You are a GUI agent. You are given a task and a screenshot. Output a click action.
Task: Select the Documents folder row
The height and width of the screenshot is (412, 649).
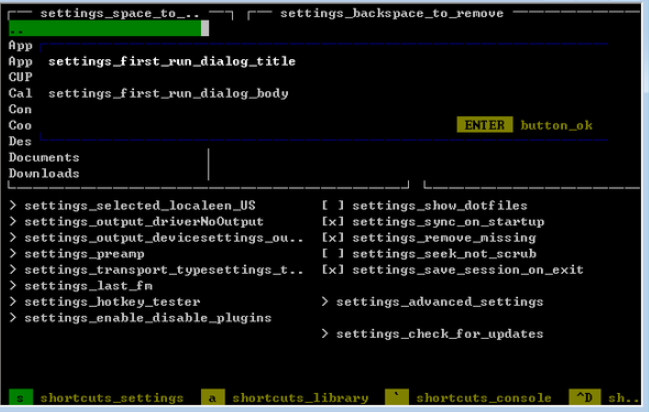44,157
